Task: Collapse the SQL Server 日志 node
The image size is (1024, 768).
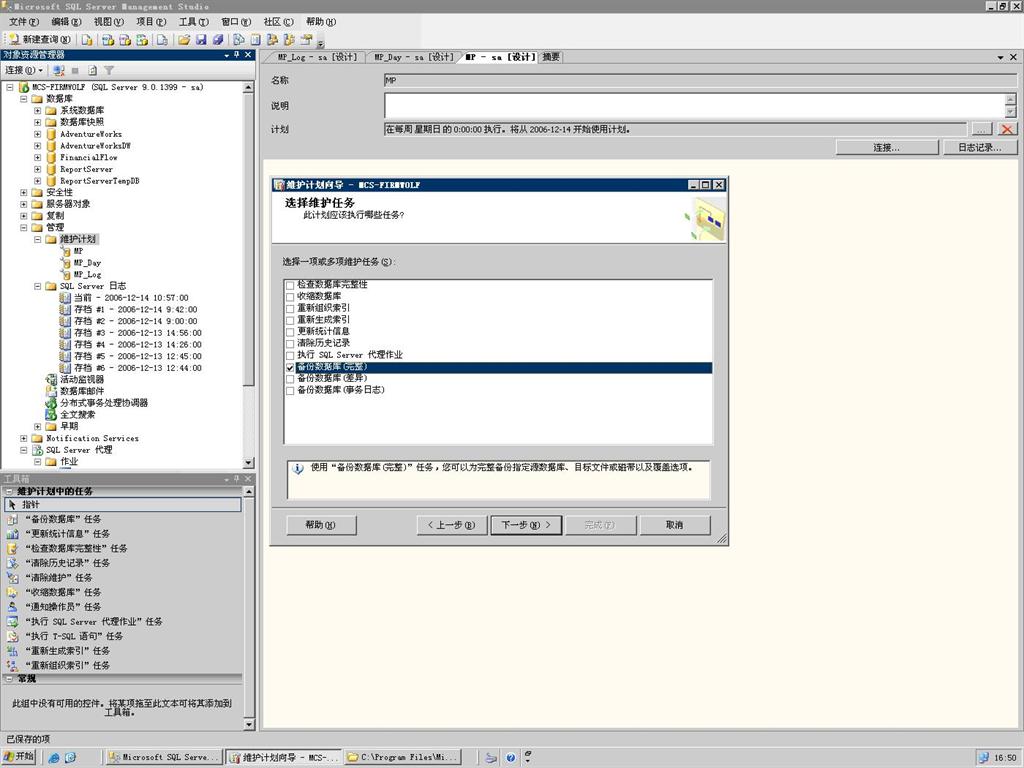Action: (37, 286)
